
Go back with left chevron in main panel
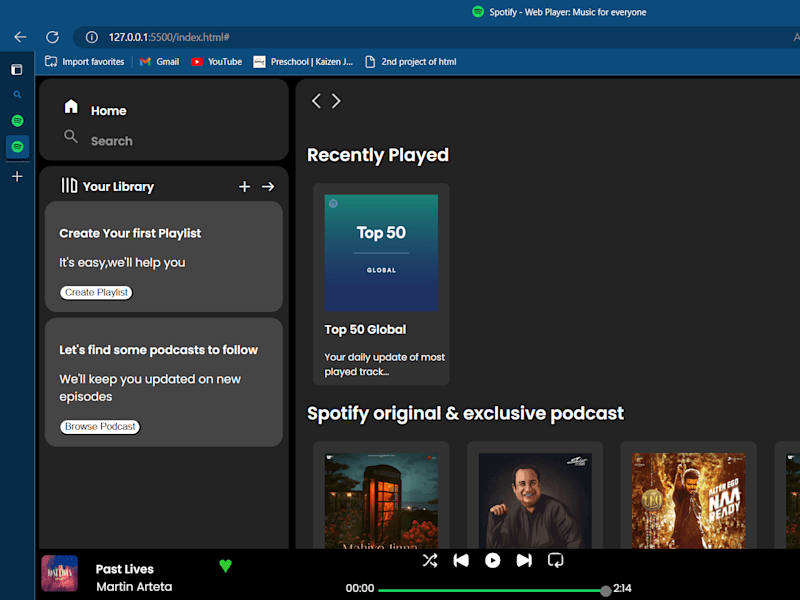click(316, 101)
